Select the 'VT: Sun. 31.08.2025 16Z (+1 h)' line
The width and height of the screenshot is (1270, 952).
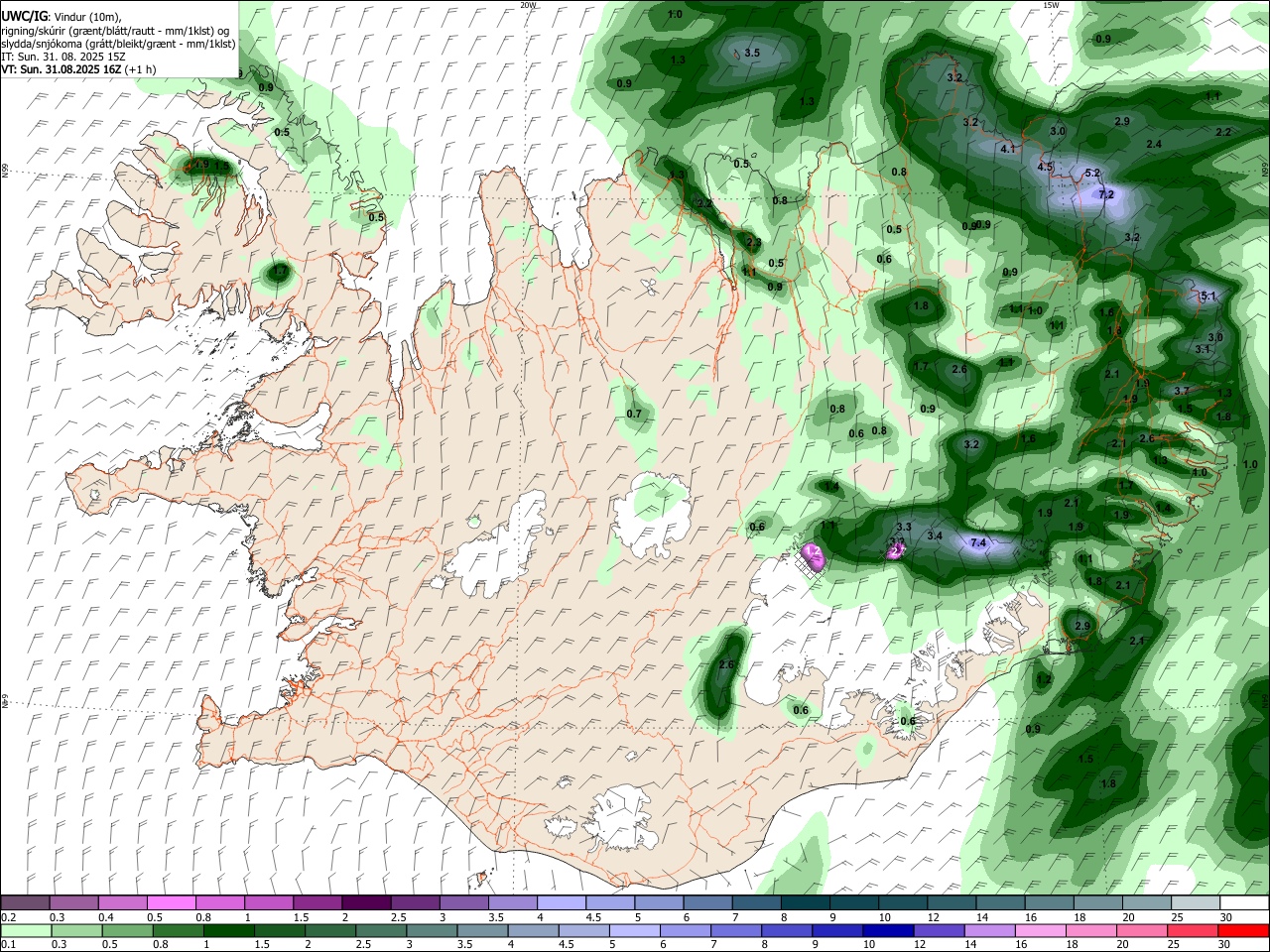78,70
